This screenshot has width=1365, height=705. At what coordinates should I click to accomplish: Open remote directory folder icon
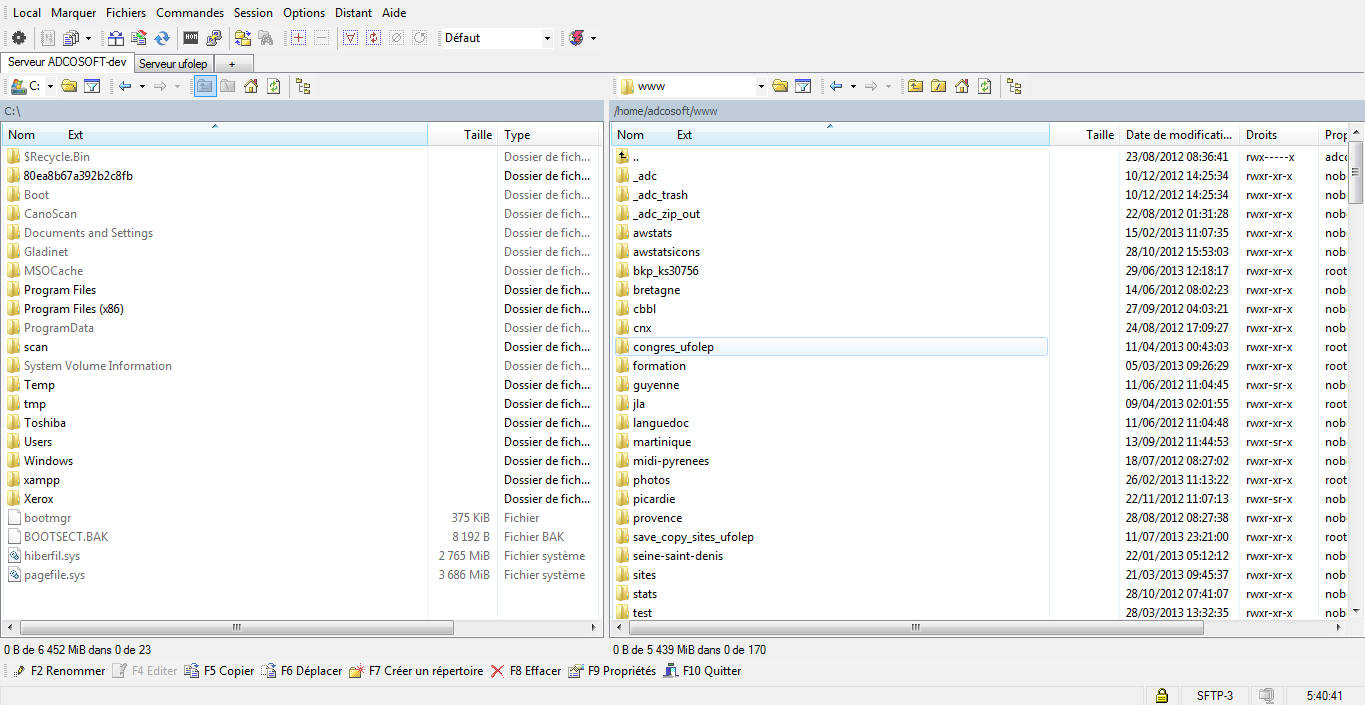point(780,86)
